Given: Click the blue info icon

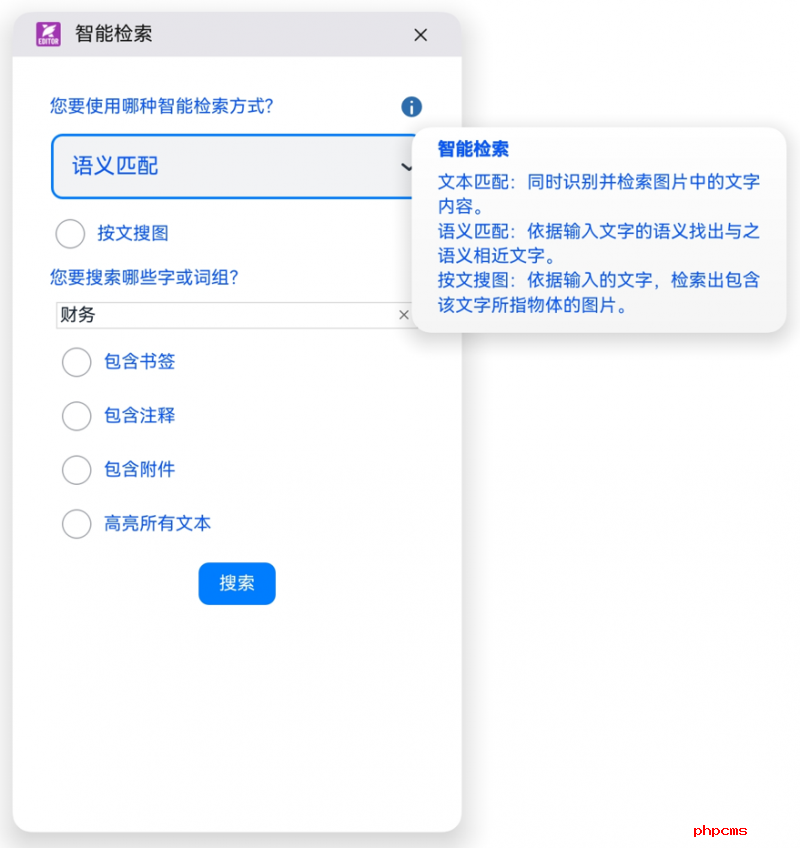Looking at the screenshot, I should click(x=411, y=107).
